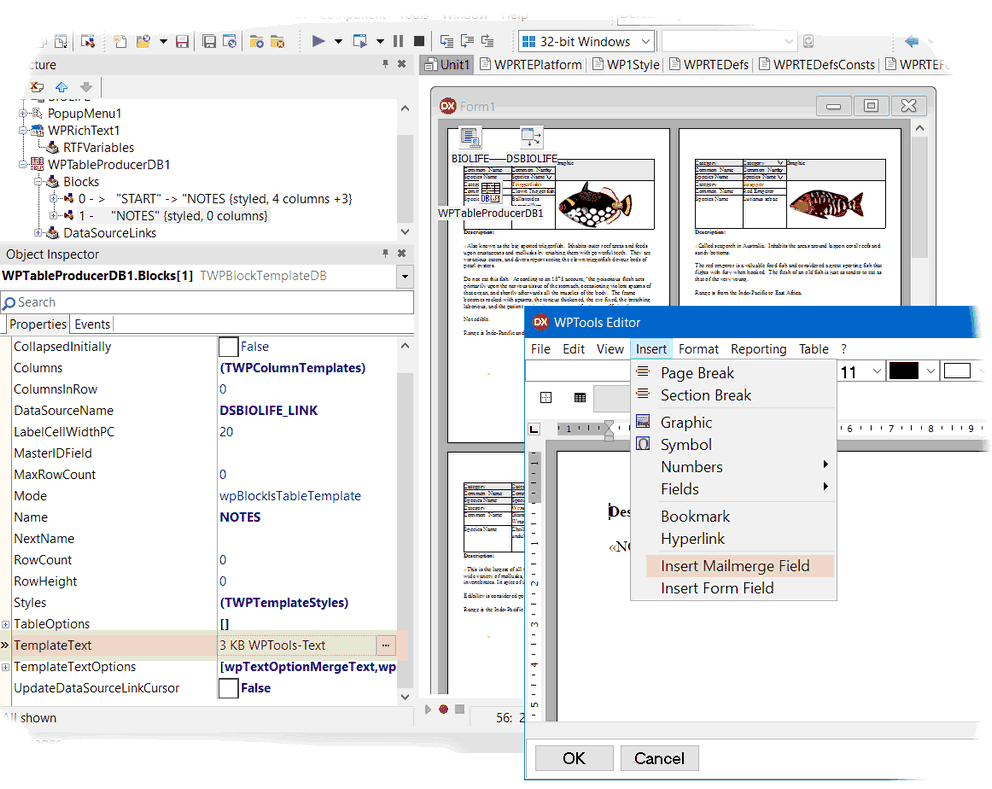
Task: Select Insert Mailmerge Field menu item
Action: pyautogui.click(x=734, y=566)
